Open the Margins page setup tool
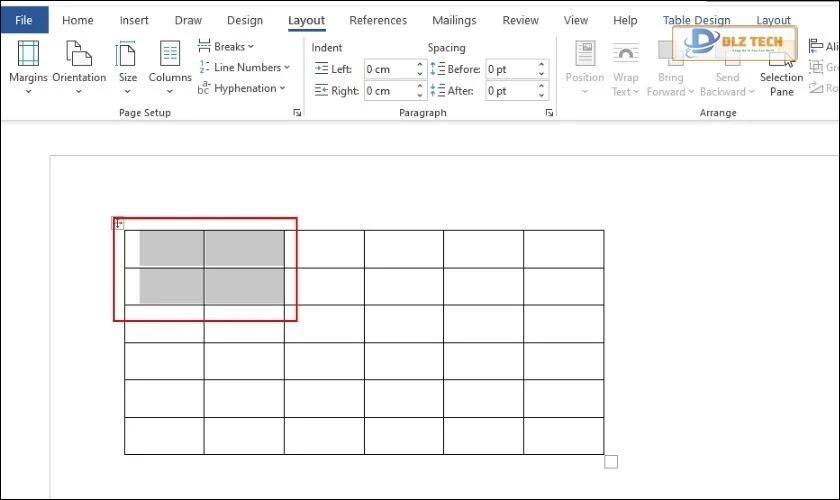This screenshot has height=500, width=840. pos(28,66)
